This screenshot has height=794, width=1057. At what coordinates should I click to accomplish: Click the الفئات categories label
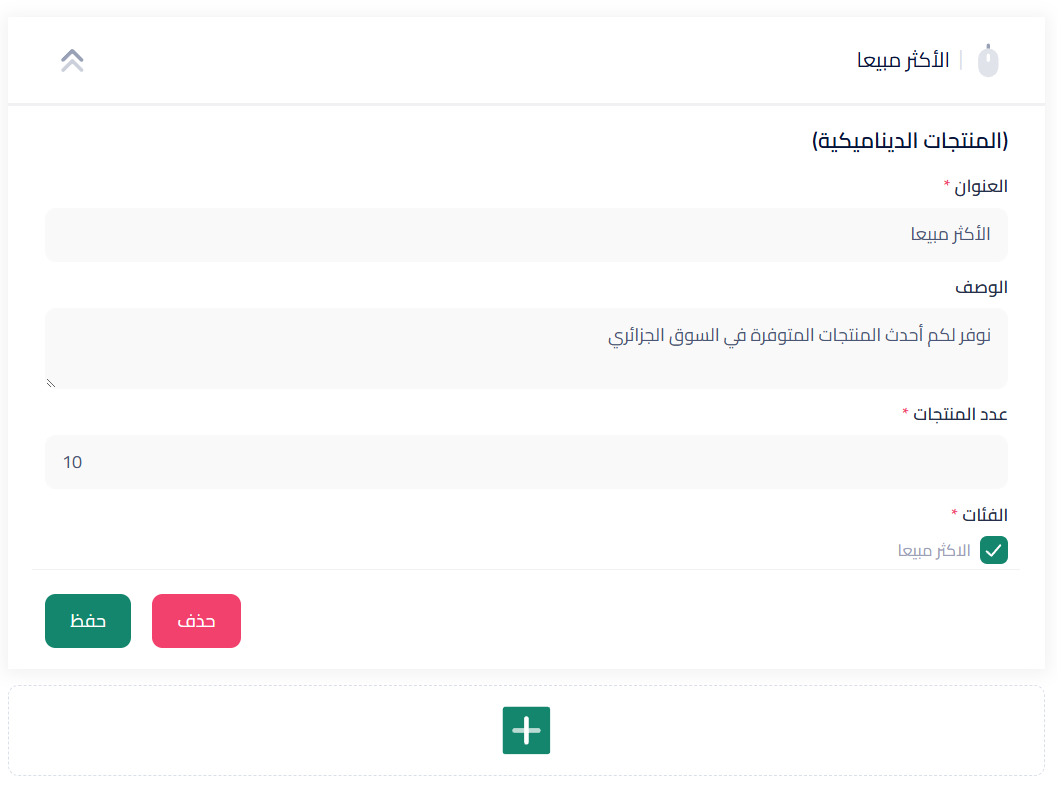pyautogui.click(x=984, y=516)
